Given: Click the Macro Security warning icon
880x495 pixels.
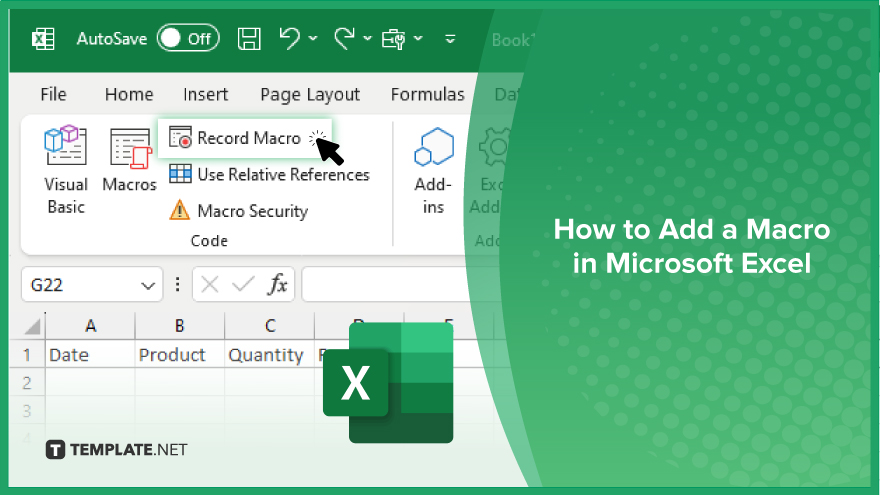Looking at the screenshot, I should pyautogui.click(x=180, y=210).
